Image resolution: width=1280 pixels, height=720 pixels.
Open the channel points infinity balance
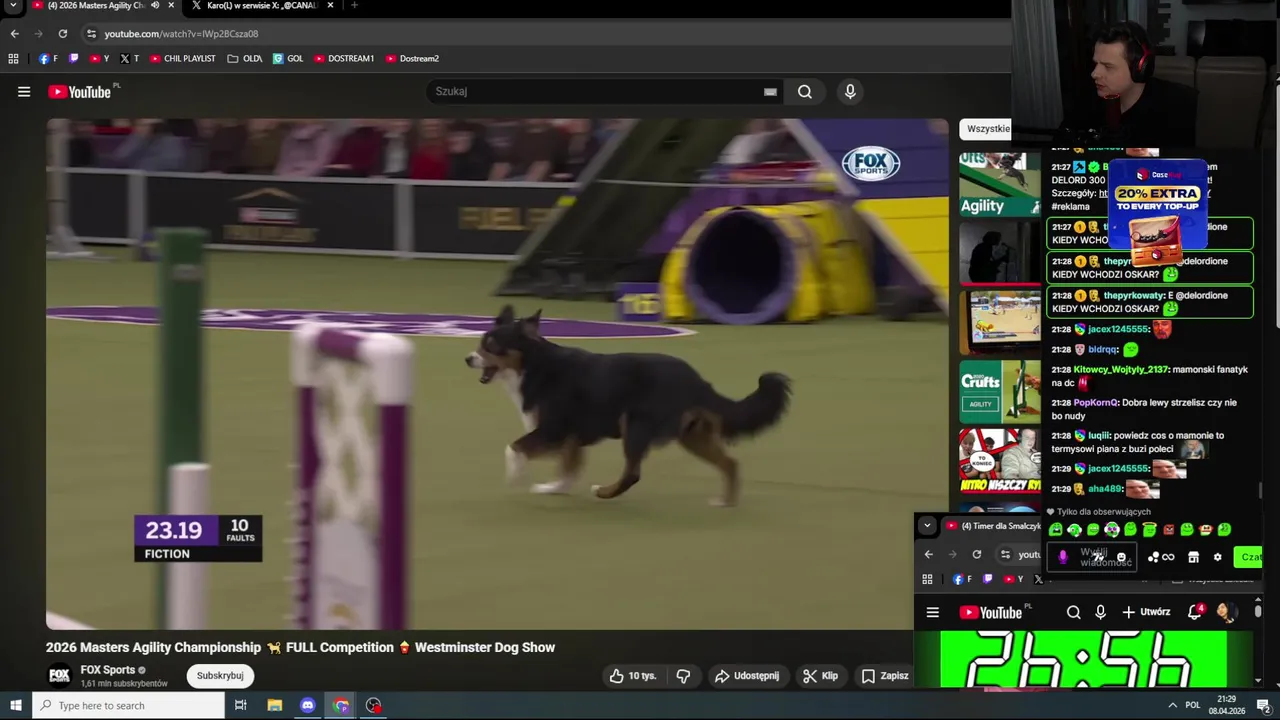coord(1161,558)
